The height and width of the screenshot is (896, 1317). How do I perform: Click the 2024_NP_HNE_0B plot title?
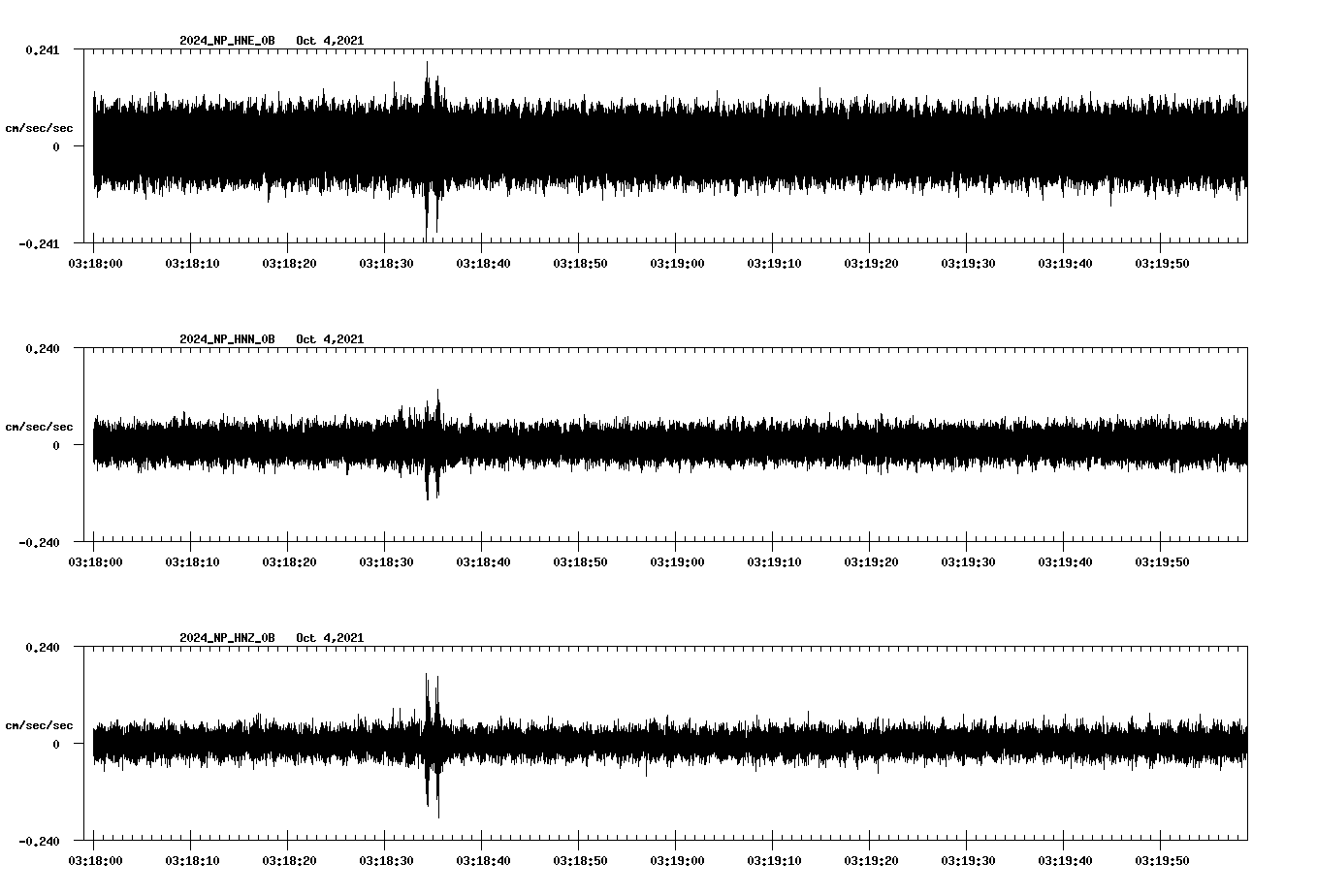(x=227, y=41)
